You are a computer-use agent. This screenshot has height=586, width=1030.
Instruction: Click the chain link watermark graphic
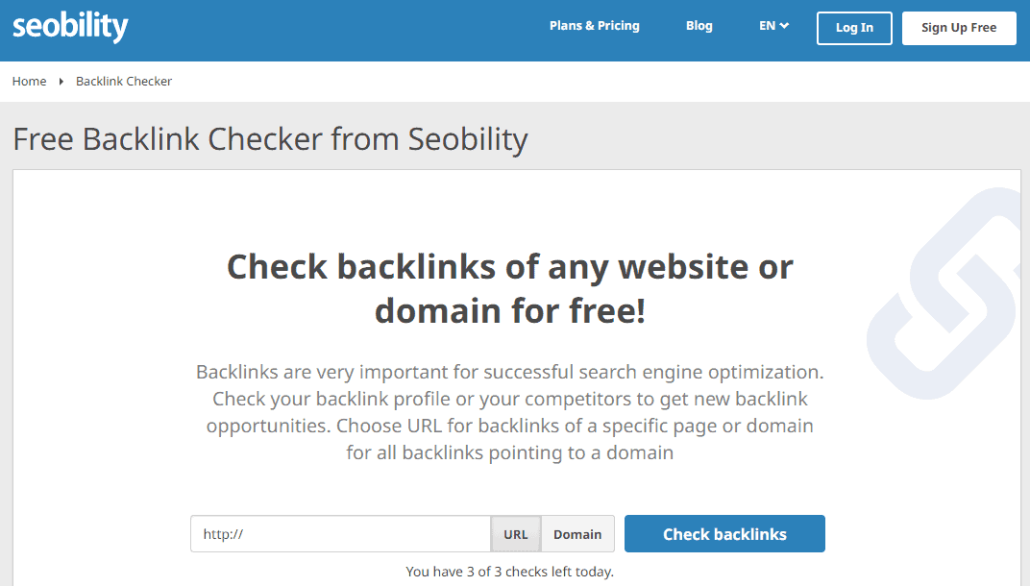(945, 294)
